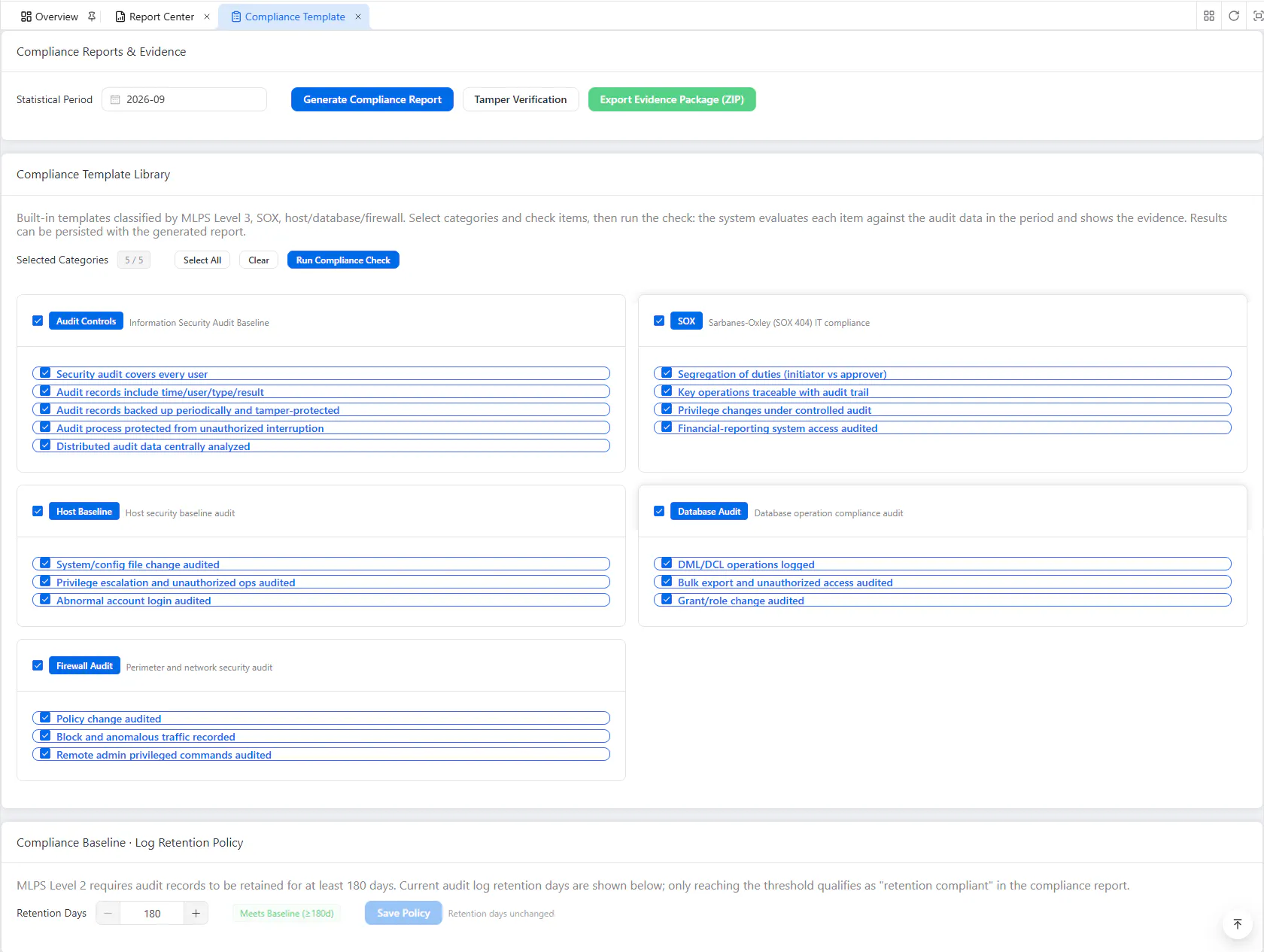1264x952 pixels.
Task: Uncheck the SOX category checkbox
Action: [x=659, y=321]
